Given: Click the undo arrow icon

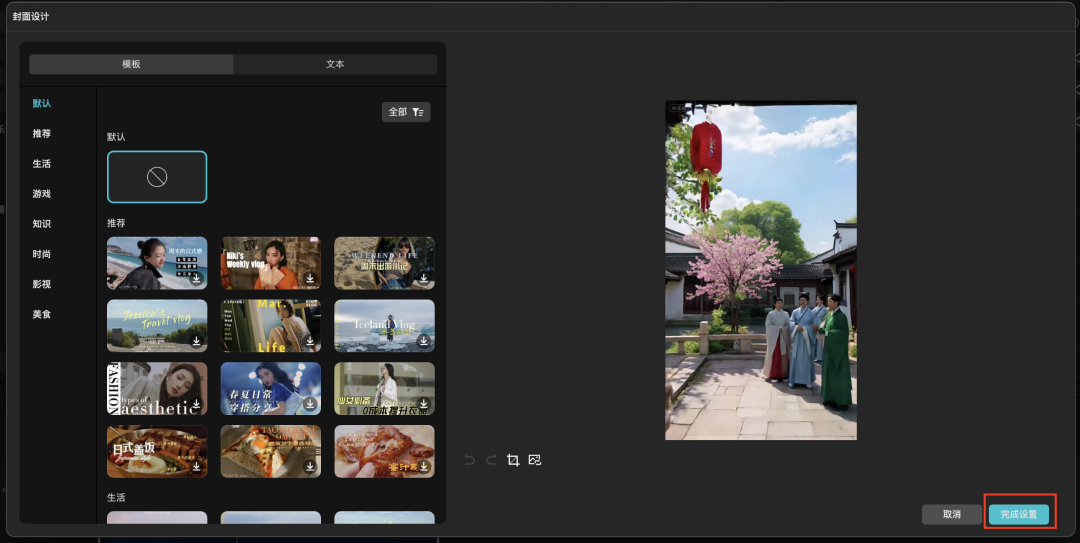Looking at the screenshot, I should [470, 460].
